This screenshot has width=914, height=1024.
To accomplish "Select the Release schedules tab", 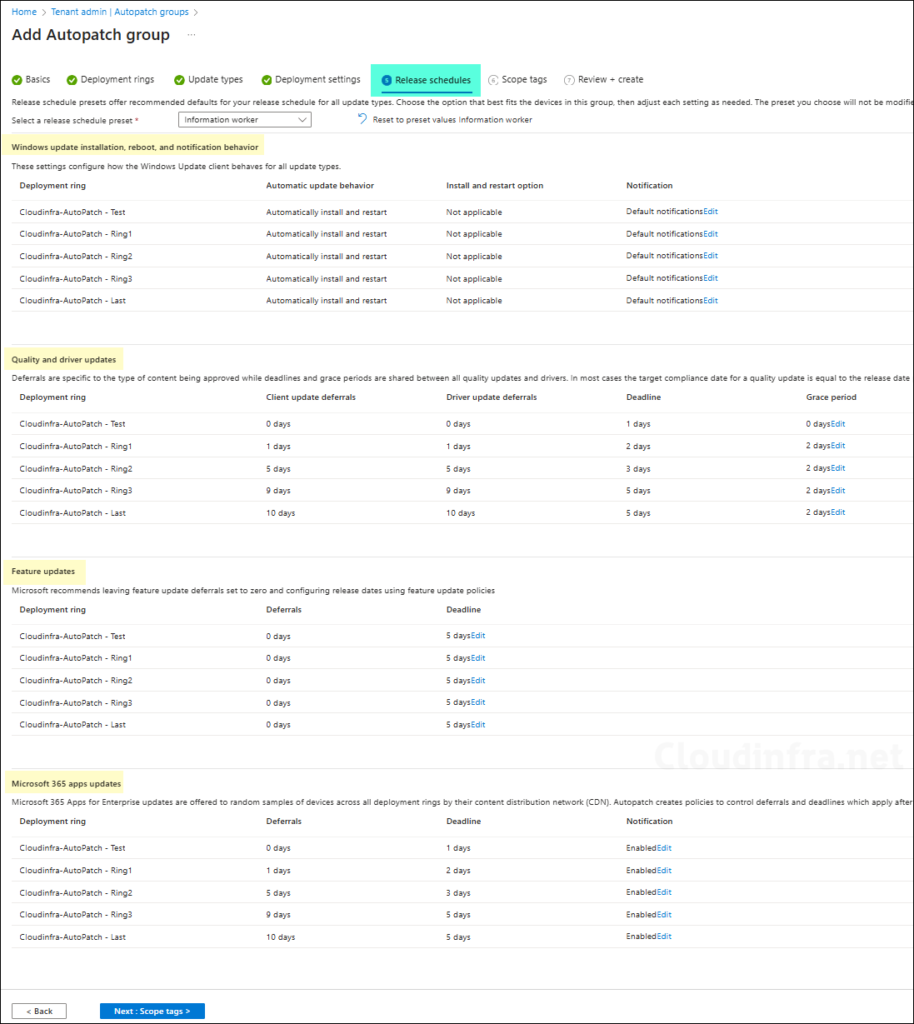I will [426, 80].
